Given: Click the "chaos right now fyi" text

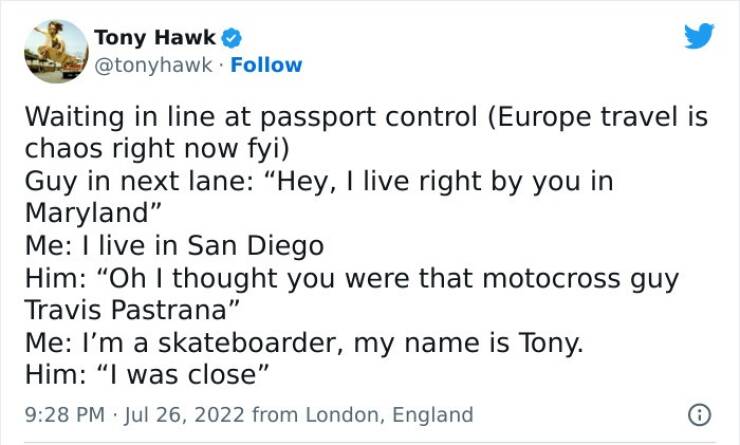Looking at the screenshot, I should click(x=155, y=150).
